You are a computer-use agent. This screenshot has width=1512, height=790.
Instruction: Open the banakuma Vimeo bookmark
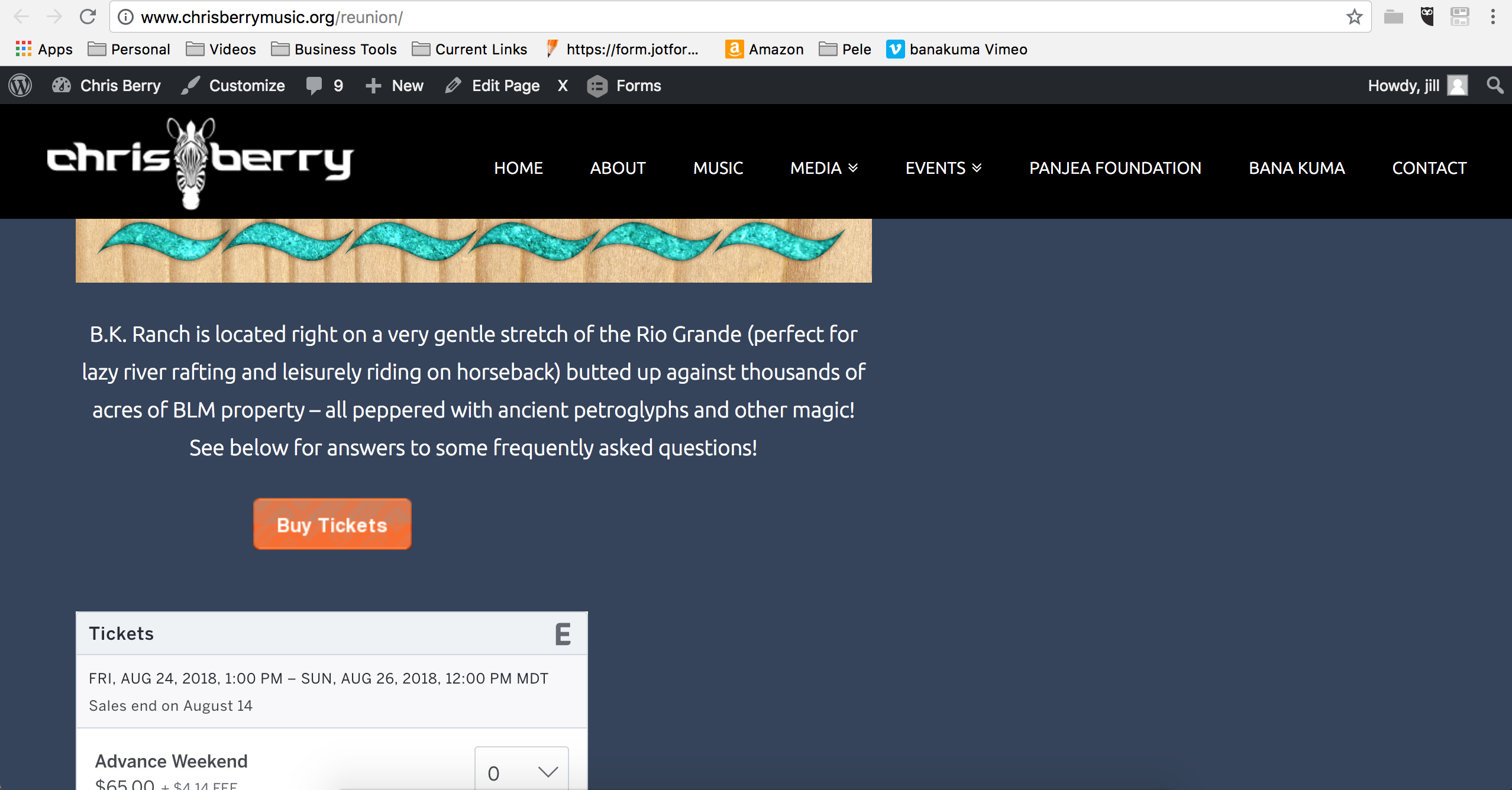[x=957, y=49]
